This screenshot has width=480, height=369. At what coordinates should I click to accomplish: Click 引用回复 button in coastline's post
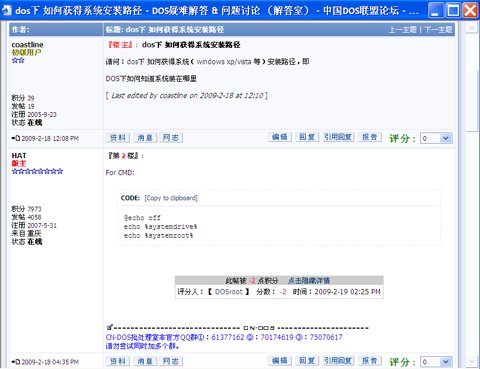coord(338,137)
